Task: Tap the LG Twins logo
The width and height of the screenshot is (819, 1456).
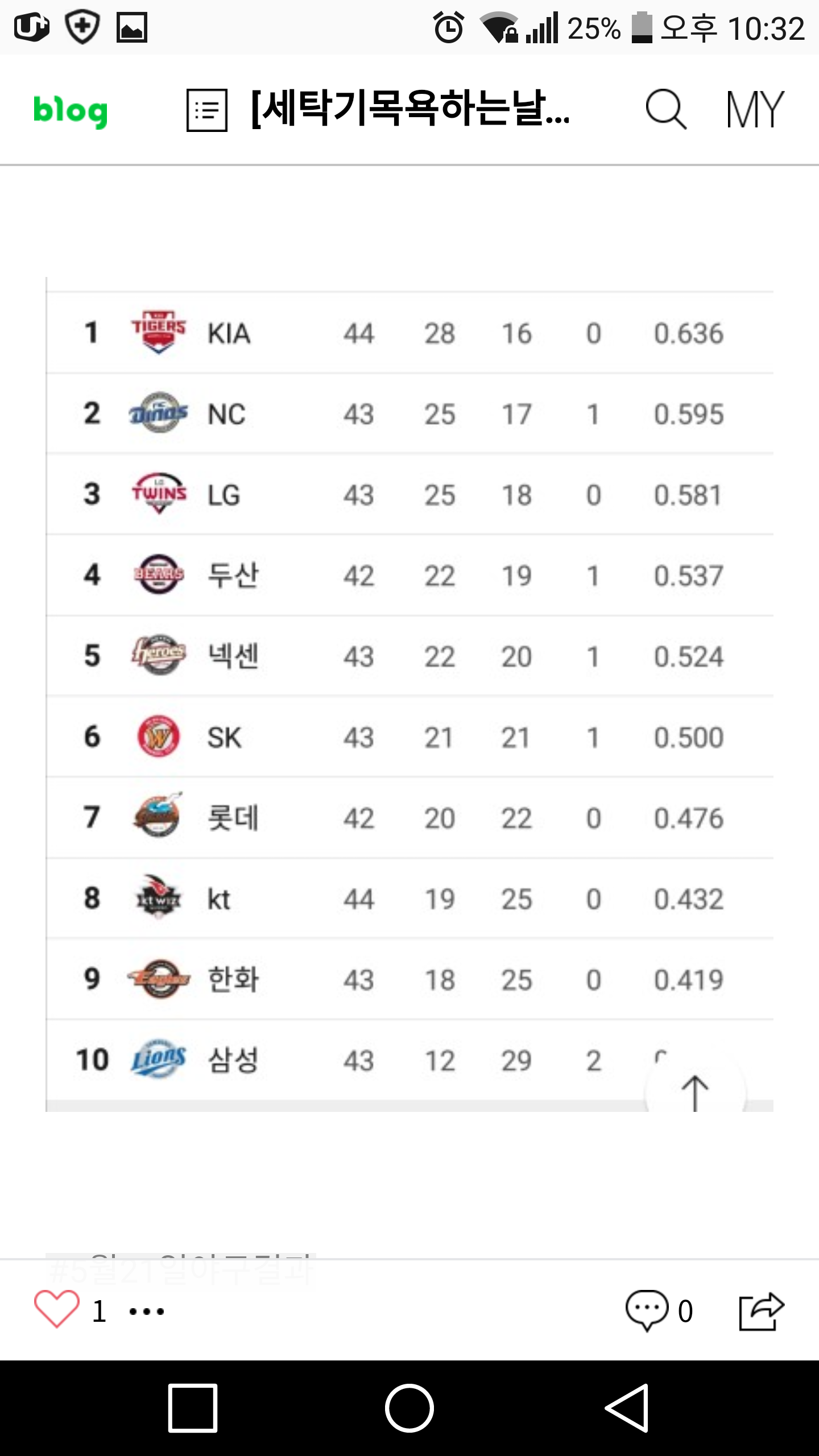Action: pyautogui.click(x=159, y=494)
